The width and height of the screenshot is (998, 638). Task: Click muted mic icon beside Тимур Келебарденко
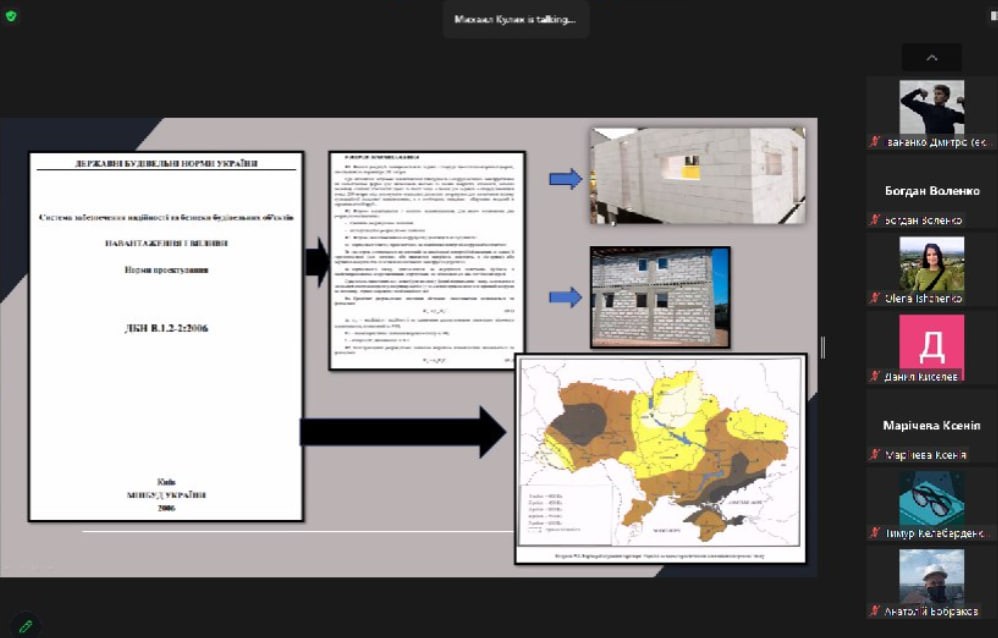point(875,533)
